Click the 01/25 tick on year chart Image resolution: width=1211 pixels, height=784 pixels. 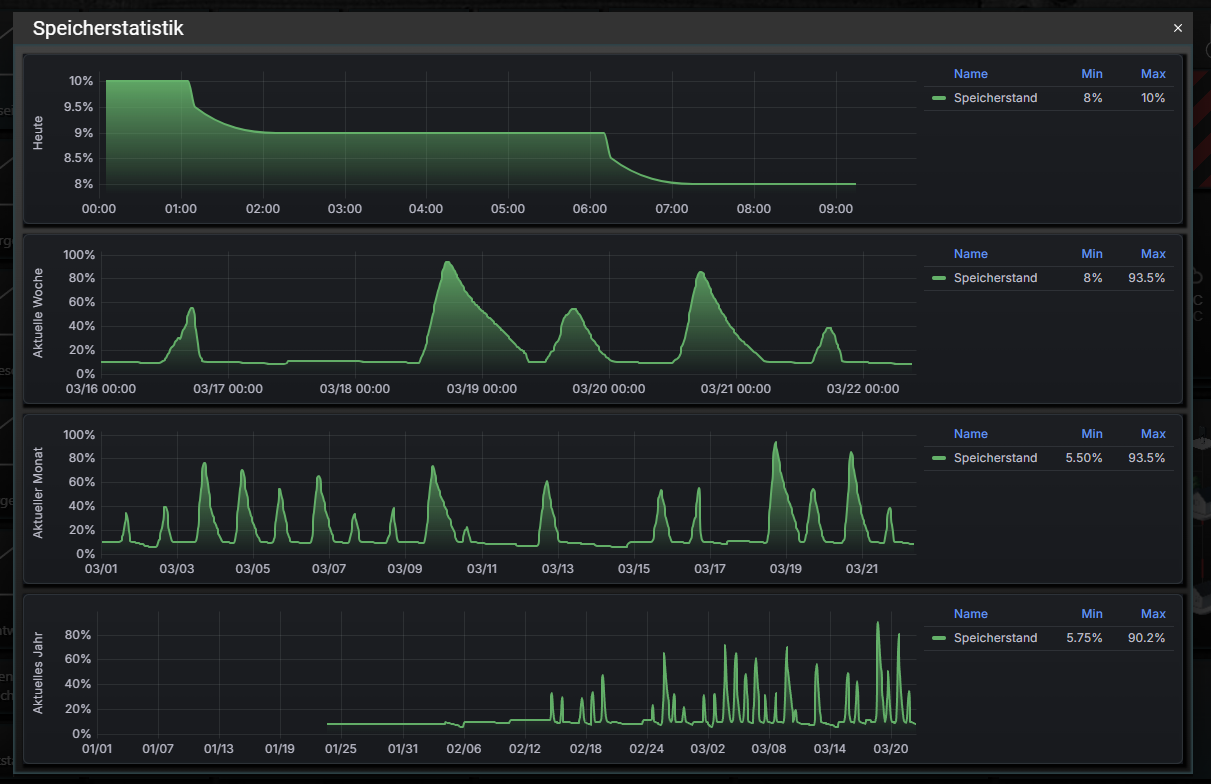point(341,749)
